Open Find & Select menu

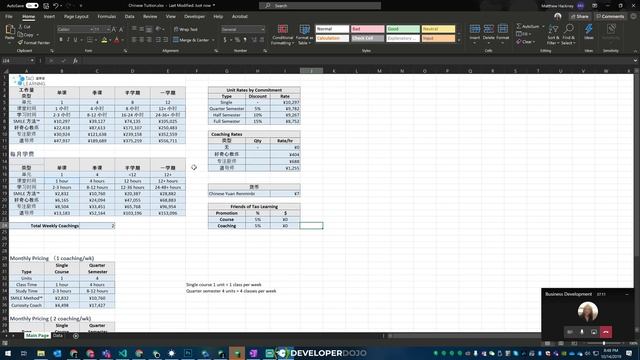click(x=569, y=34)
